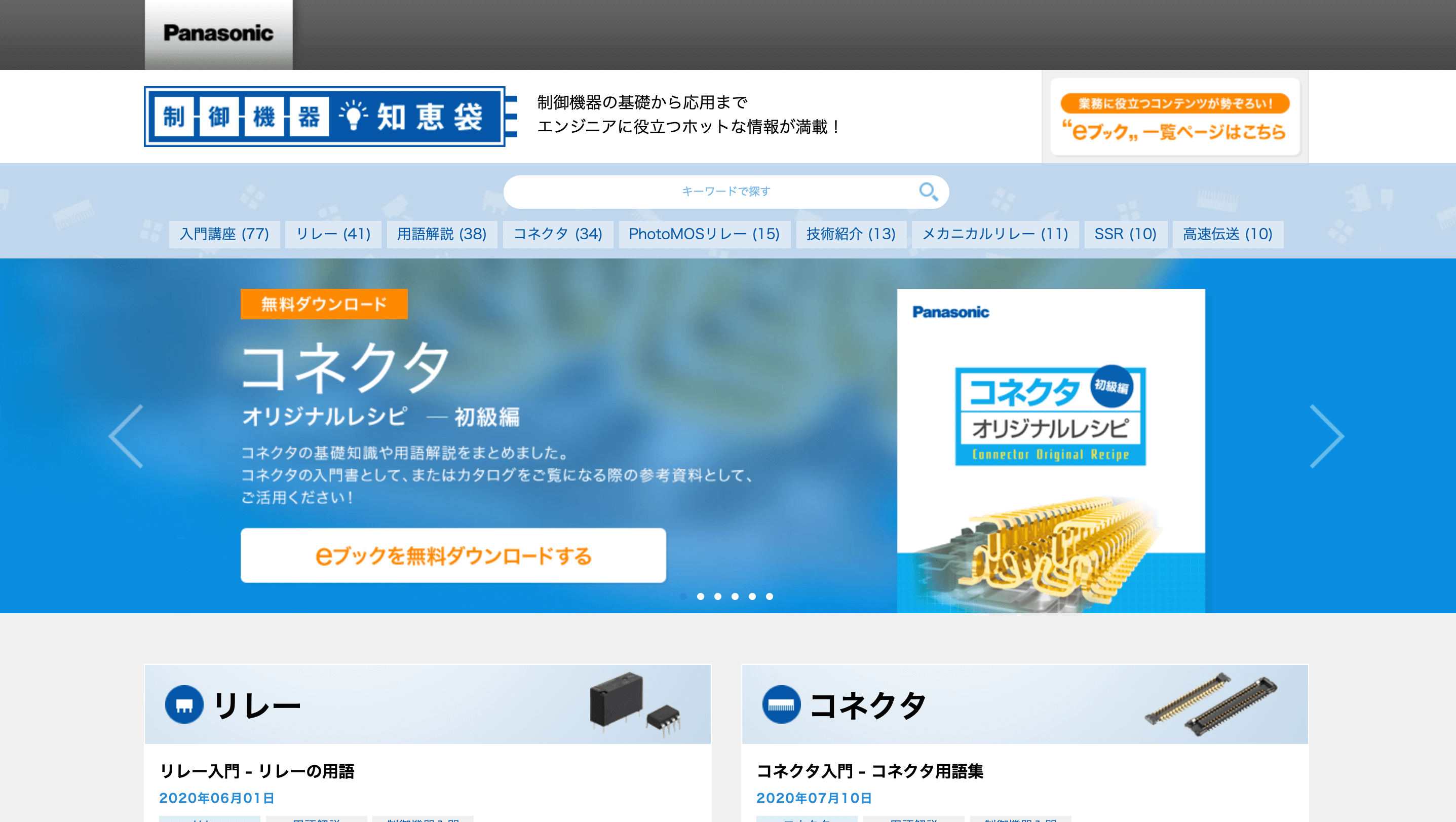This screenshot has height=822, width=1456.
Task: Click eブックを無料ダウンロードする button
Action: (x=453, y=555)
